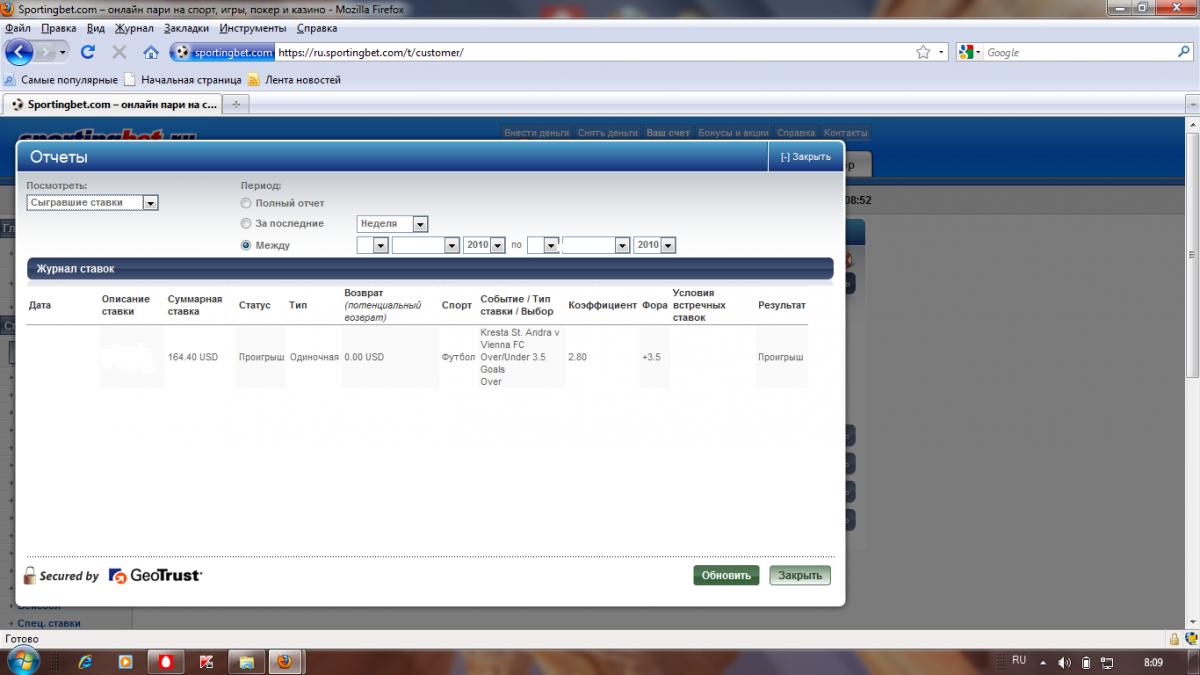1200x675 pixels.
Task: Open the start year 2010 dropdown
Action: click(484, 245)
